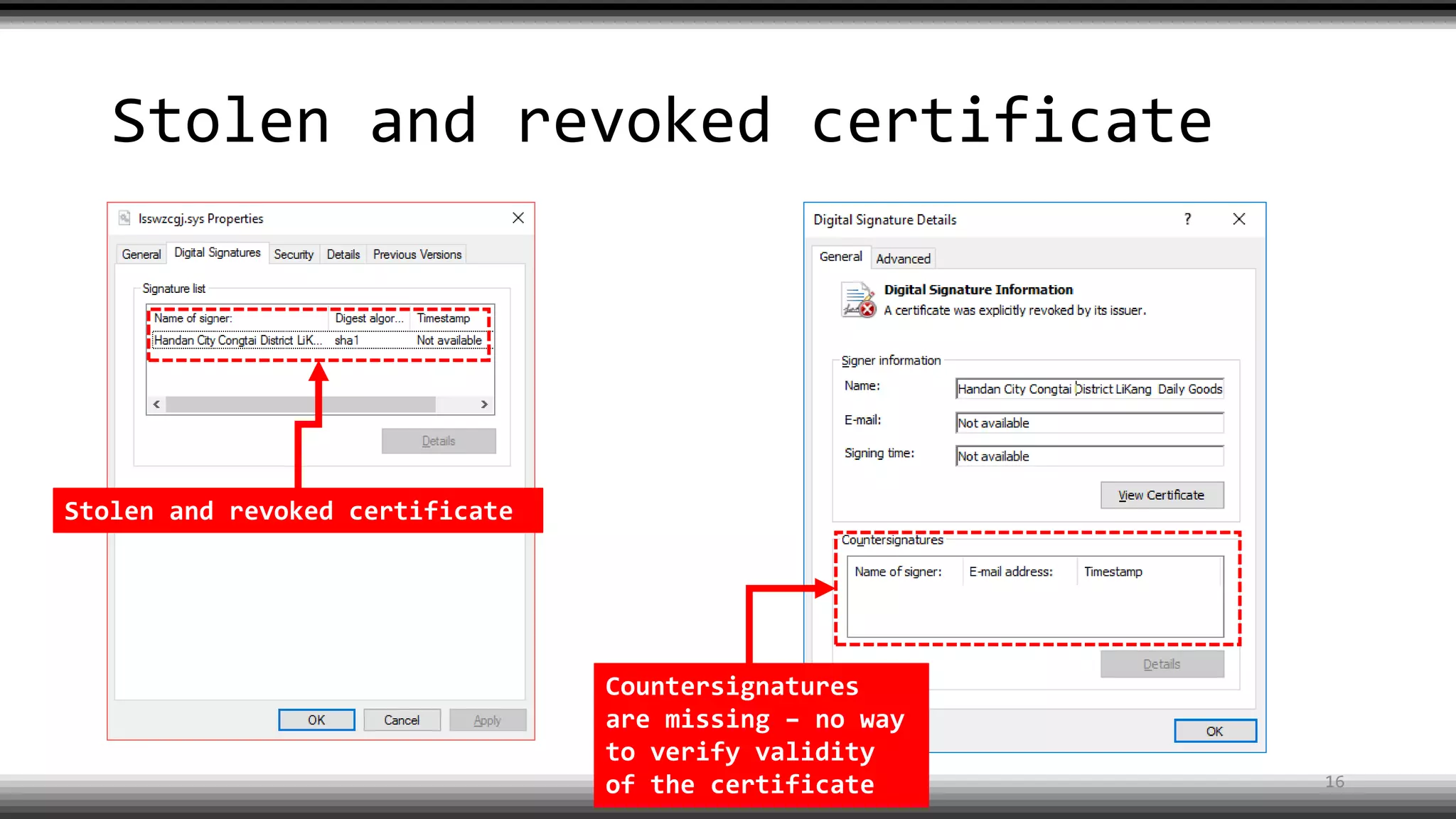Click OK in Digital Signature Details
This screenshot has height=819, width=1456.
pyautogui.click(x=1215, y=732)
